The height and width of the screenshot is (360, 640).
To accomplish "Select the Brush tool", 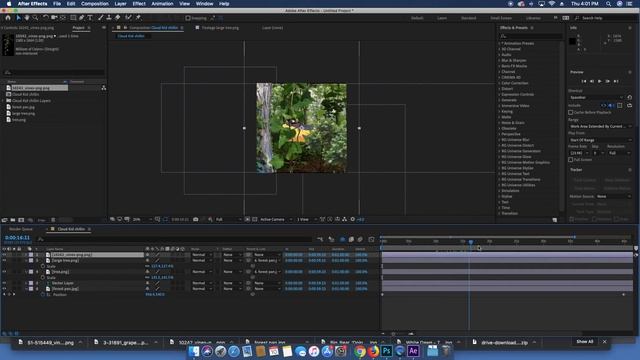I will click(100, 18).
